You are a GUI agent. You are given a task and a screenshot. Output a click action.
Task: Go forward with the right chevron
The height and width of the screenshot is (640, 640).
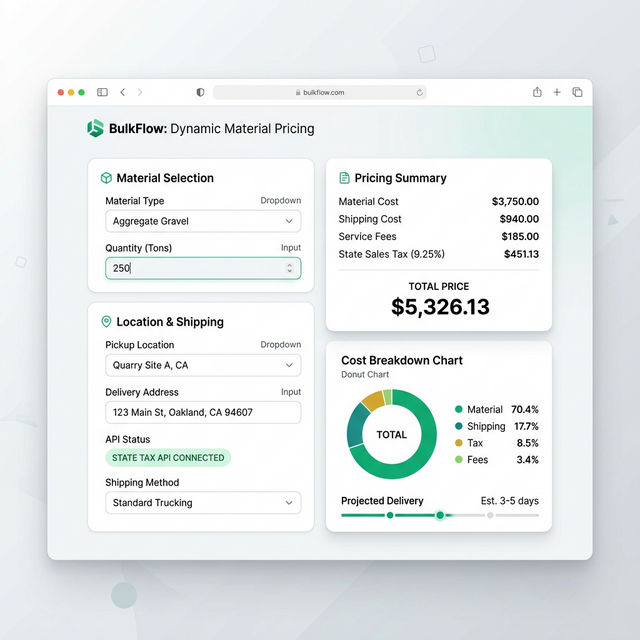(x=140, y=92)
